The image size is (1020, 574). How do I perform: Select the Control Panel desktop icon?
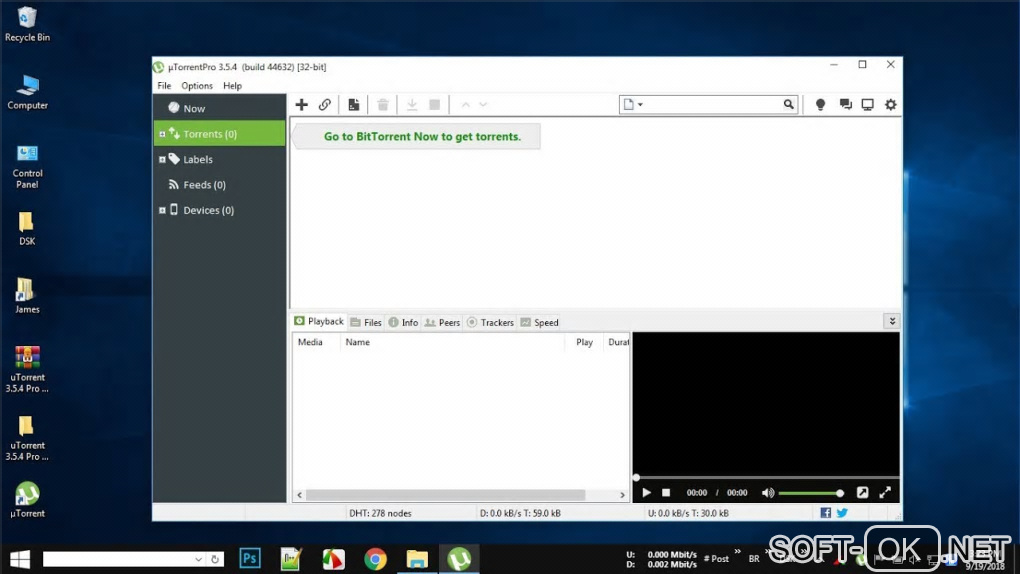[x=27, y=167]
